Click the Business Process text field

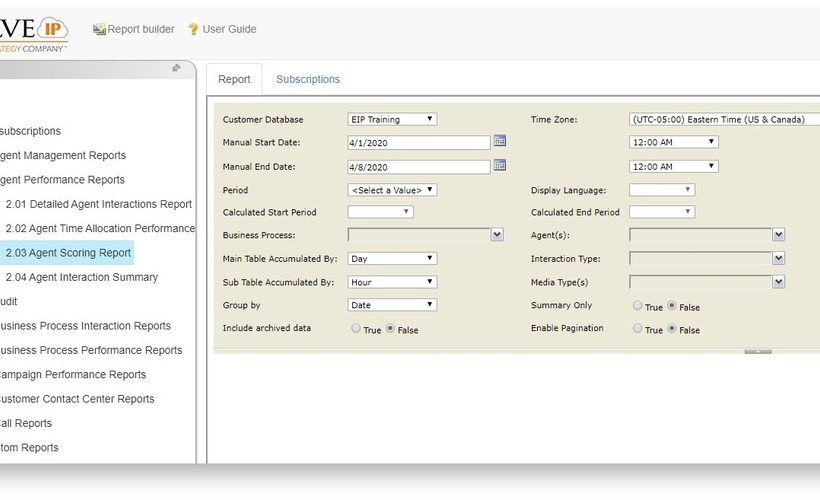click(419, 235)
